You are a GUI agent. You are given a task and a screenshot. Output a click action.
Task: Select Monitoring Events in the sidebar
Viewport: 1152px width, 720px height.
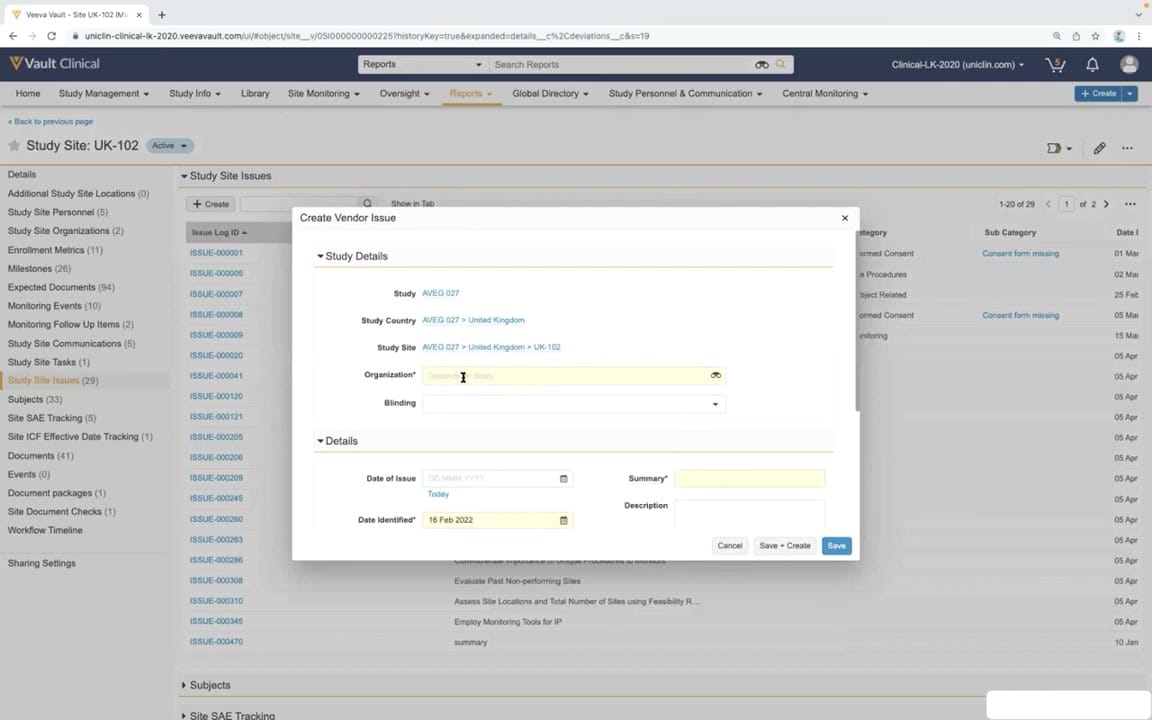click(x=54, y=306)
